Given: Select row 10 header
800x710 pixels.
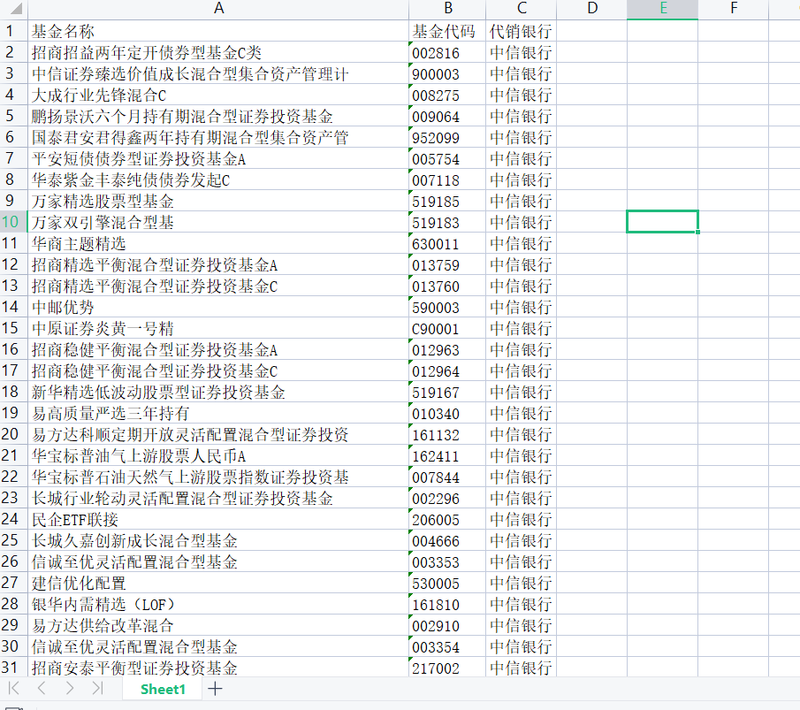Looking at the screenshot, I should (14, 222).
